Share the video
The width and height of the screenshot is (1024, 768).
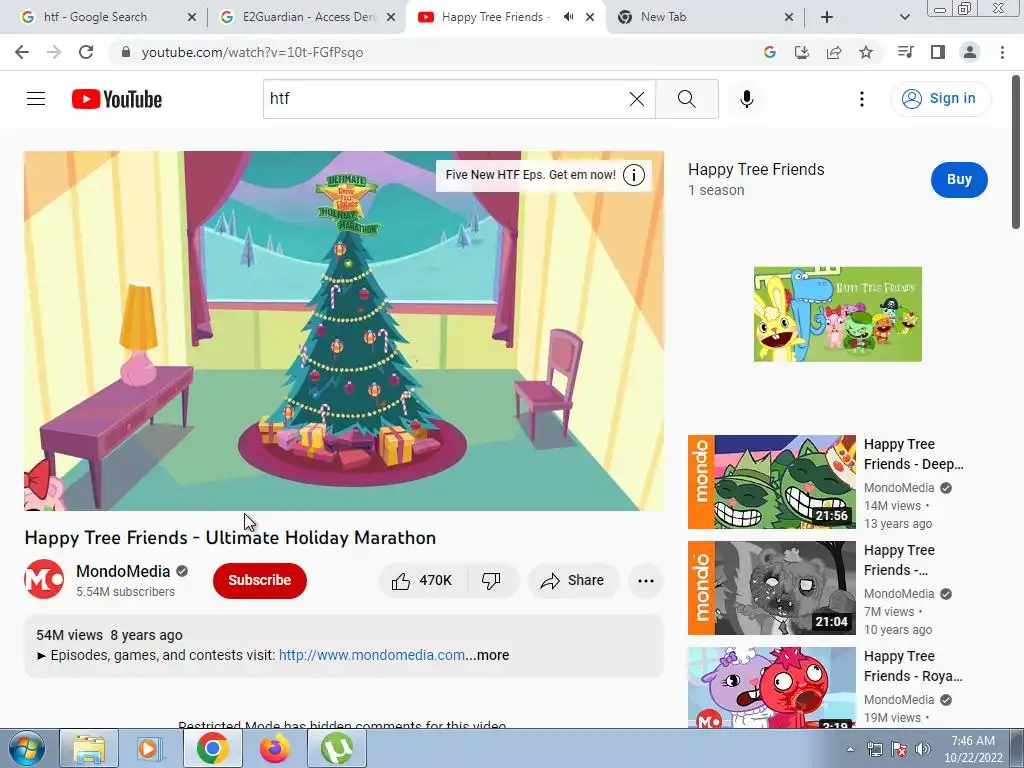click(573, 581)
